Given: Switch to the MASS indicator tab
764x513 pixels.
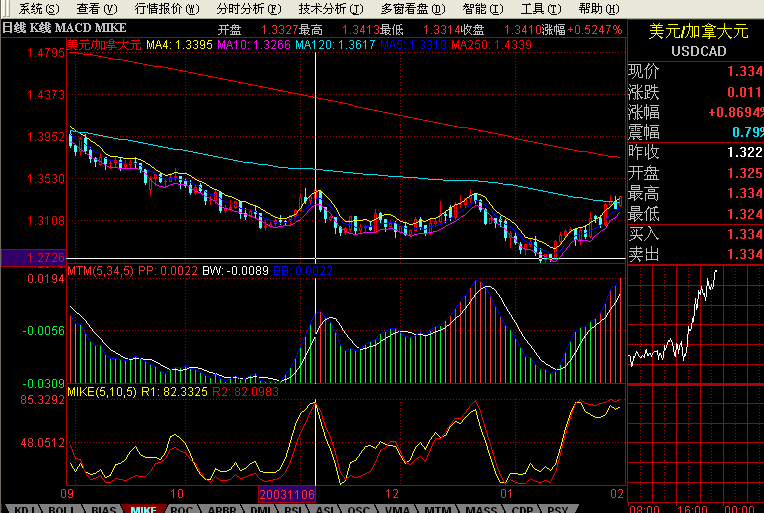Looking at the screenshot, I should coord(481,509).
